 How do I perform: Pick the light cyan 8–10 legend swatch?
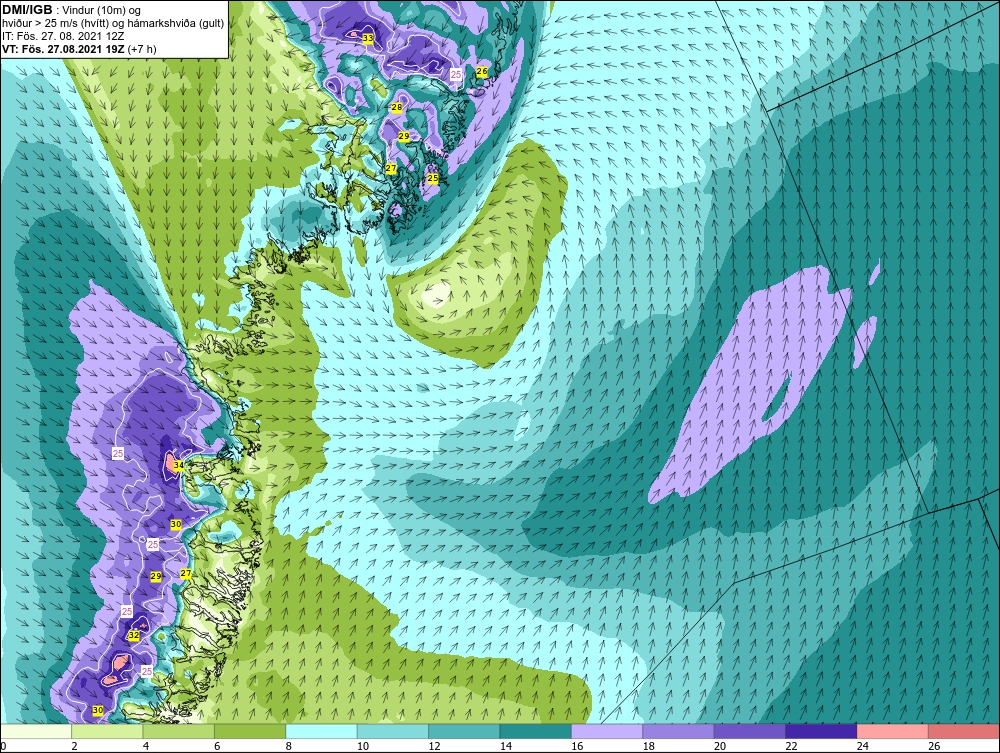tap(321, 731)
